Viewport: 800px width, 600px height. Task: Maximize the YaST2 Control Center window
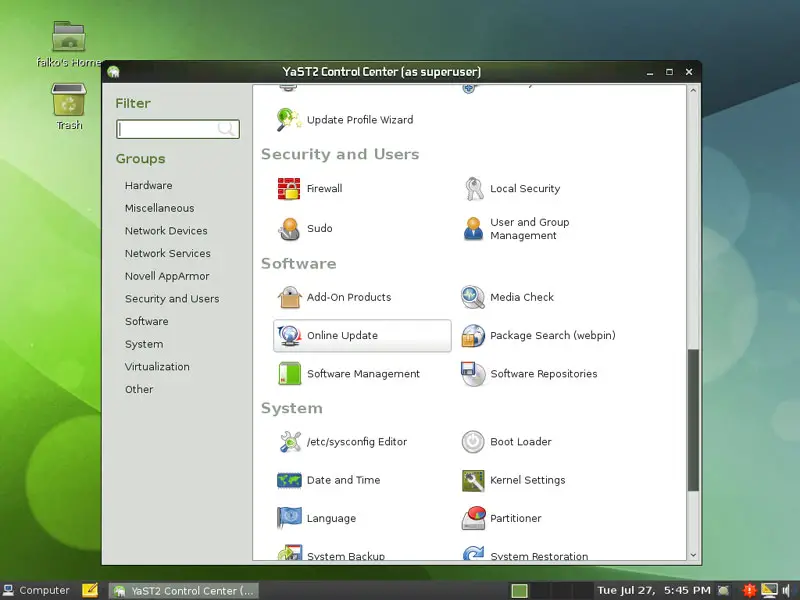pos(669,72)
